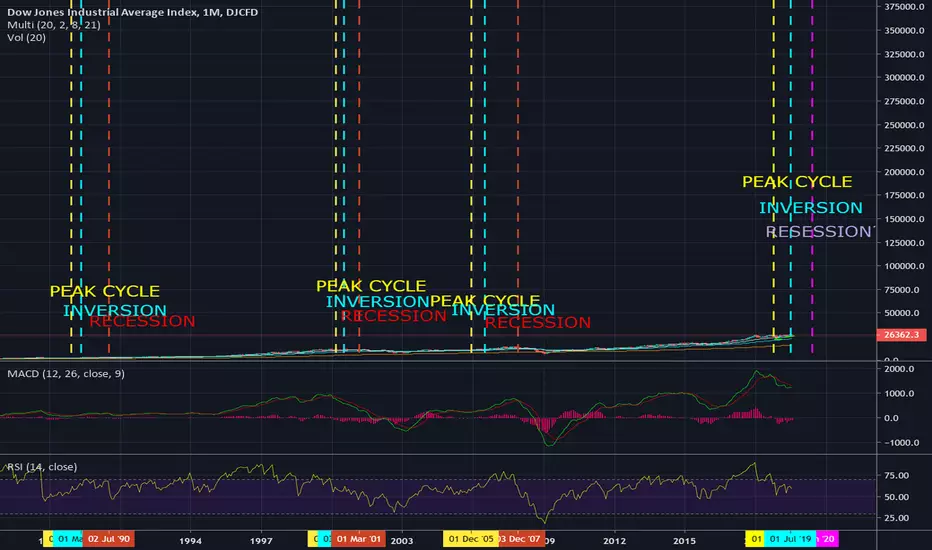Click the 2000.0 MACD axis label
Screen dimensions: 932x550
(x=899, y=369)
